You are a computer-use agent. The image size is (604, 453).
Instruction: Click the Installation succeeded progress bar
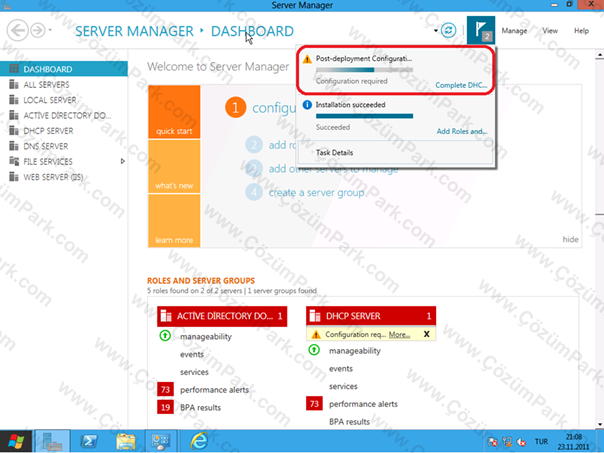pos(364,116)
